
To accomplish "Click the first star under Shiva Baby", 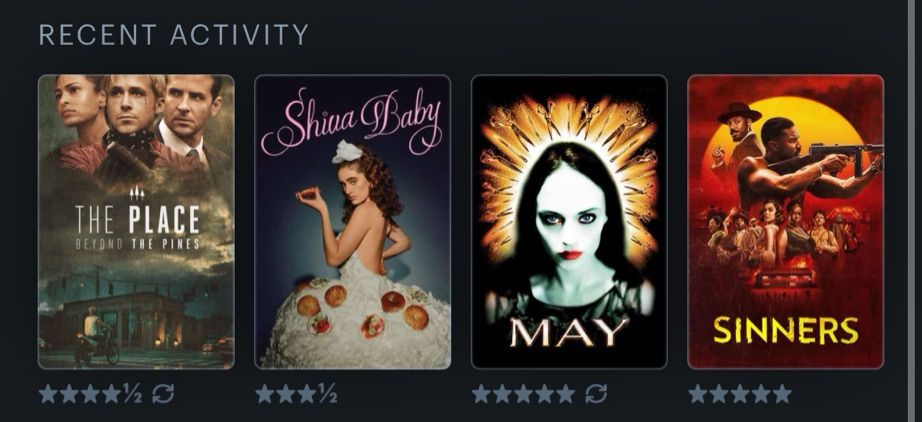I will point(265,394).
